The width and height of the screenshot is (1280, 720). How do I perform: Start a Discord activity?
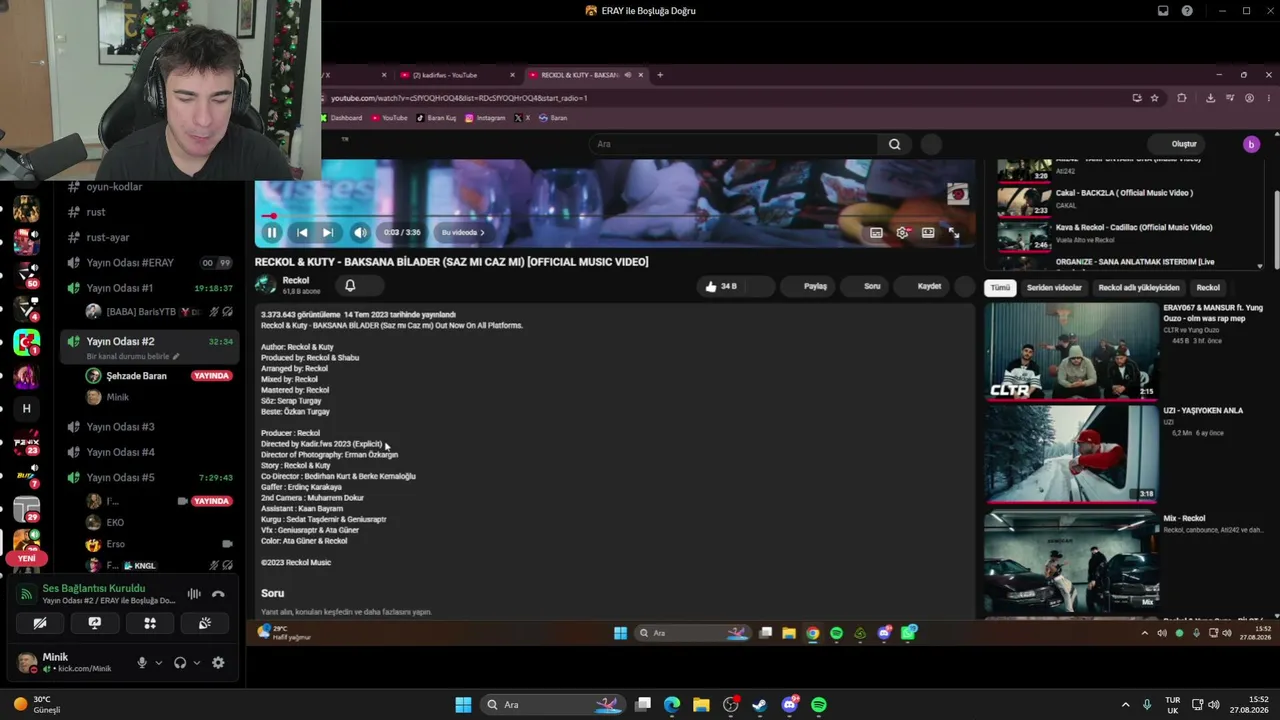150,623
